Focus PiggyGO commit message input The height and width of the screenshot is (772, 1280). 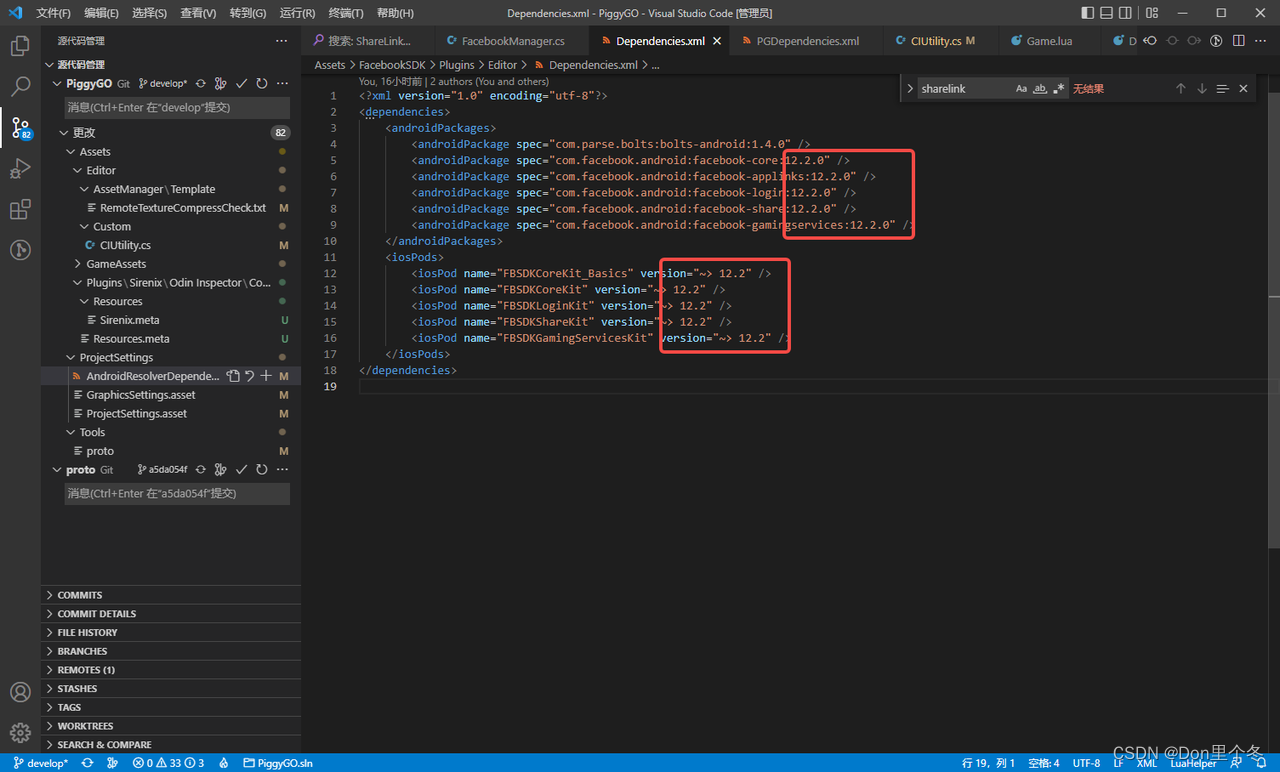tap(177, 107)
